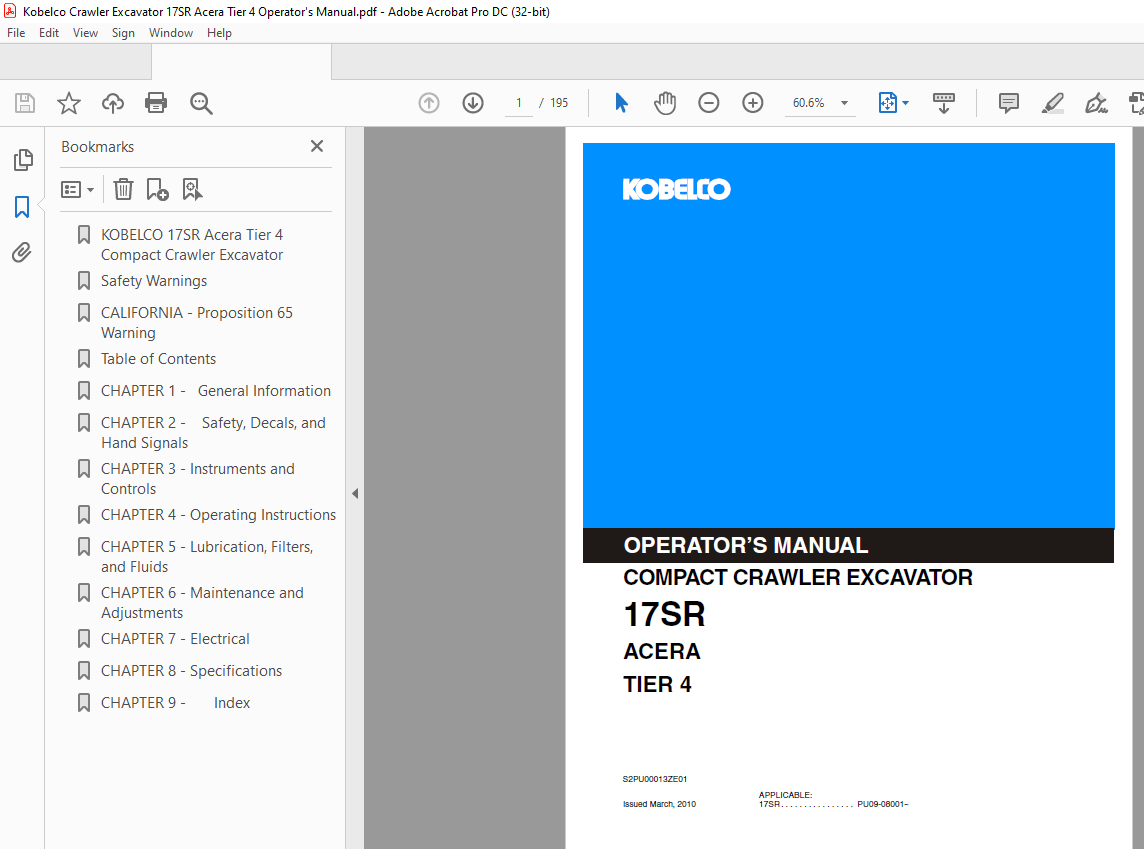Open the View menu
Screen dimensions: 1144x849
pyautogui.click(x=85, y=33)
